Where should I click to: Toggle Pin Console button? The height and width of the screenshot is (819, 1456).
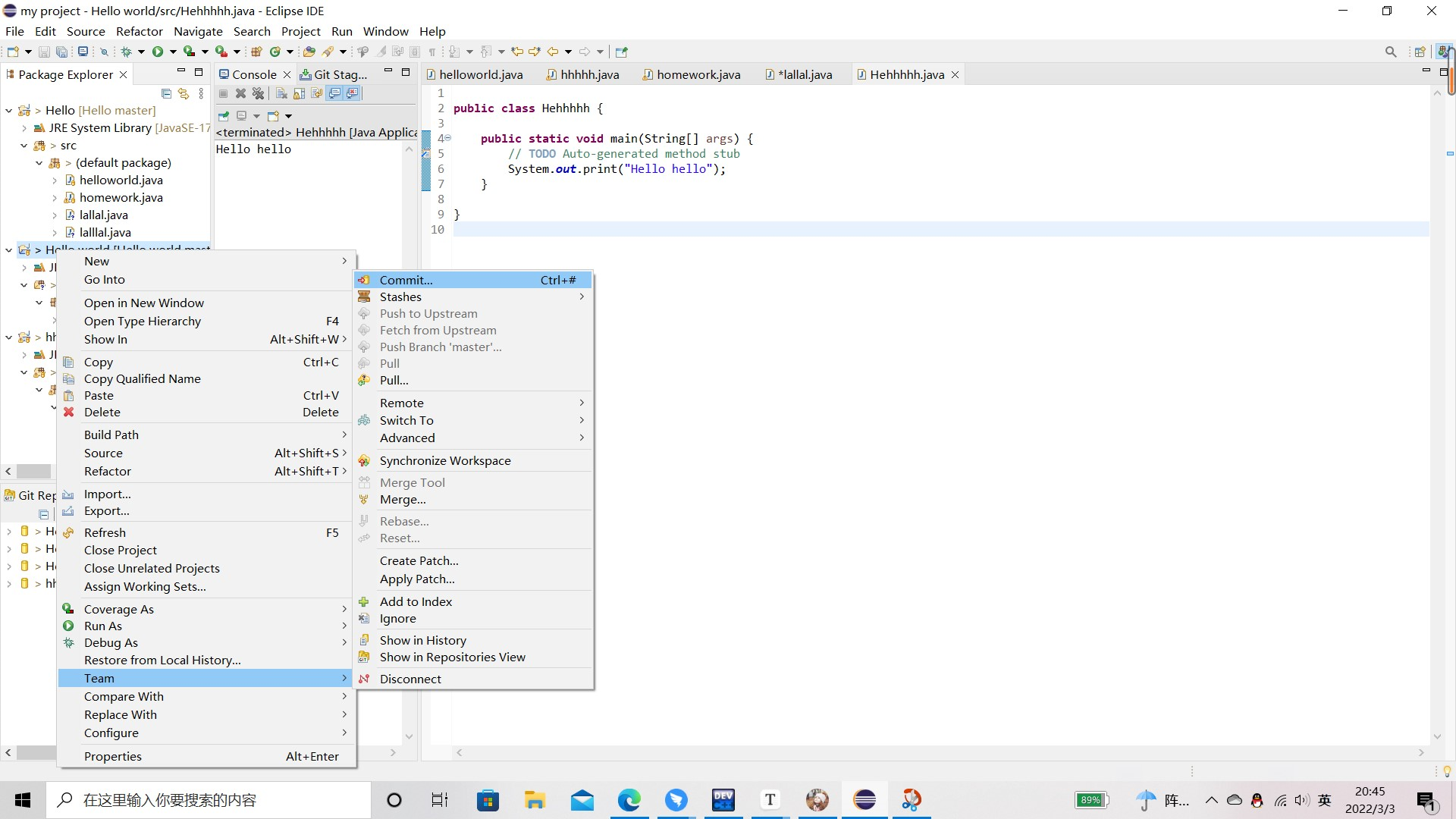[224, 116]
